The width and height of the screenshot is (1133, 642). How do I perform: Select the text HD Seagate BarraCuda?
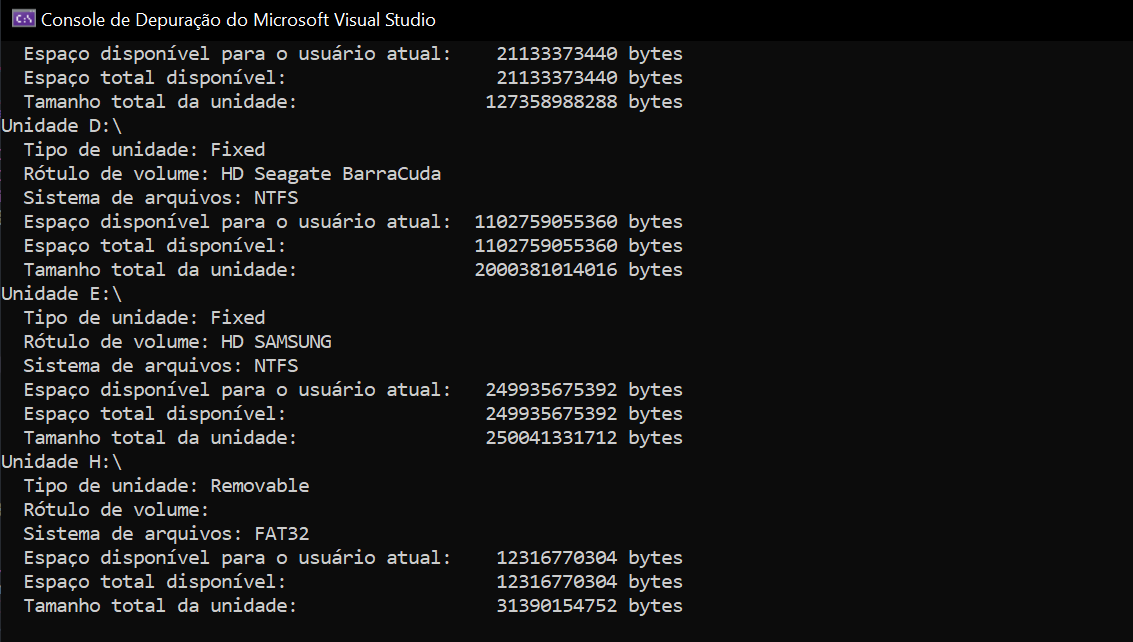point(331,173)
